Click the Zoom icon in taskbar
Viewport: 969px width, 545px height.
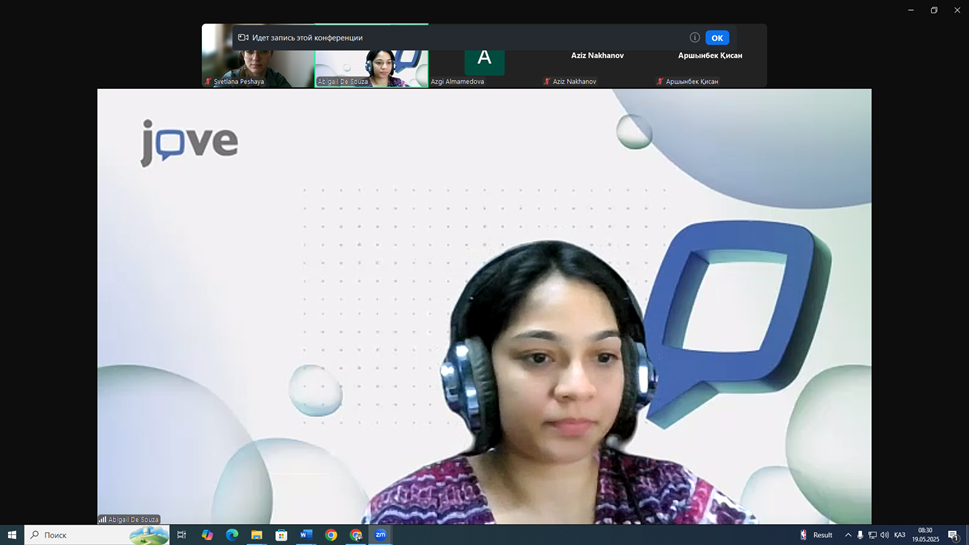pos(381,535)
